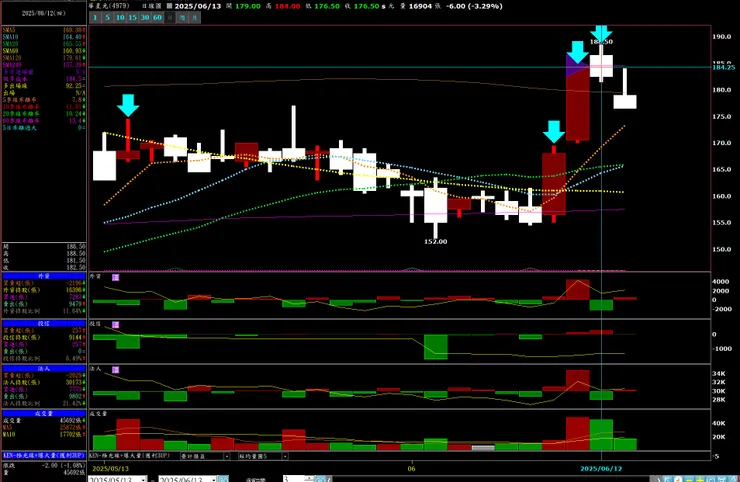Expand the end date 2025/06/13 dropdown
740x482 pixels.
[x=213, y=479]
